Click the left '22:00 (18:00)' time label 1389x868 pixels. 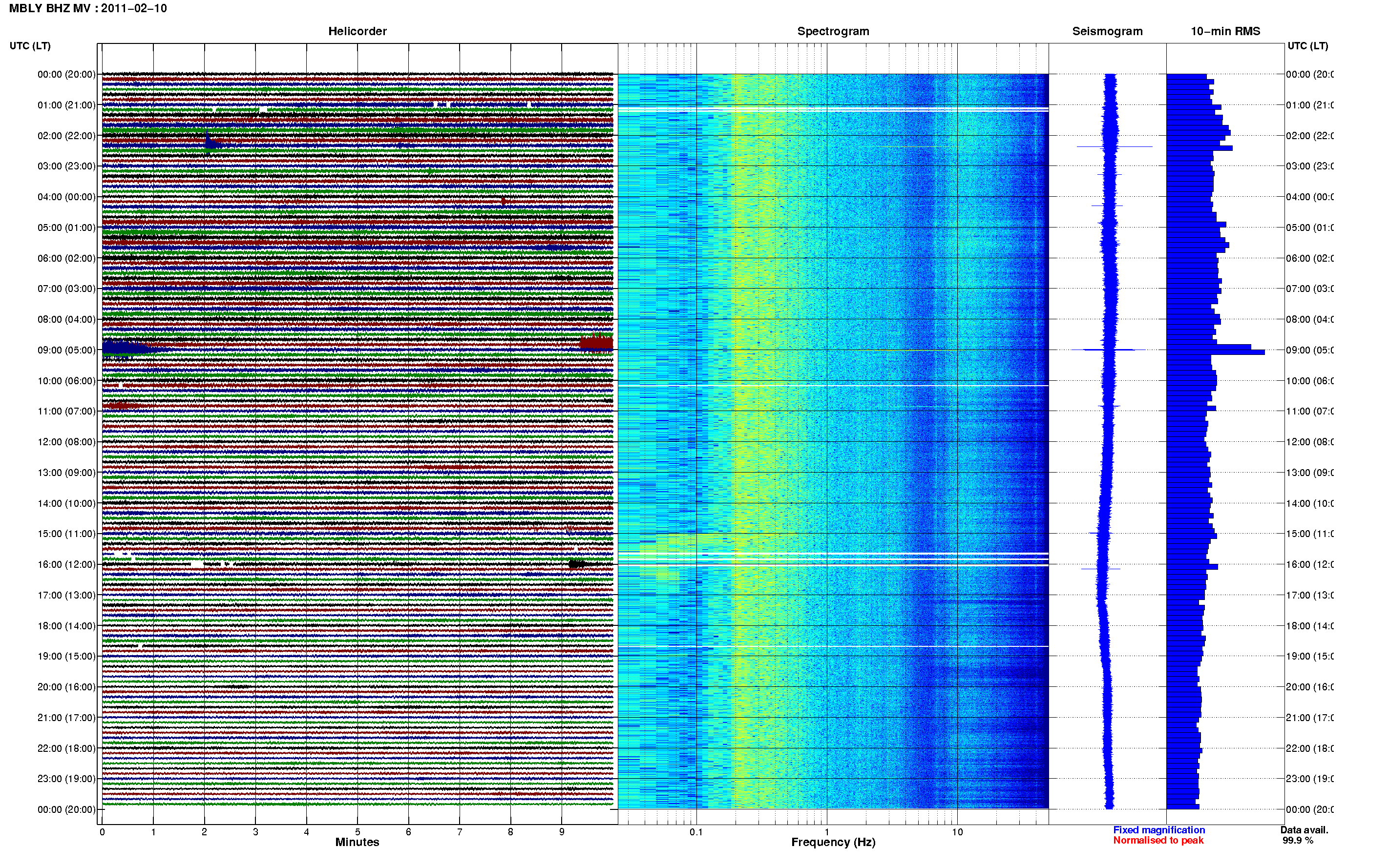click(x=66, y=748)
